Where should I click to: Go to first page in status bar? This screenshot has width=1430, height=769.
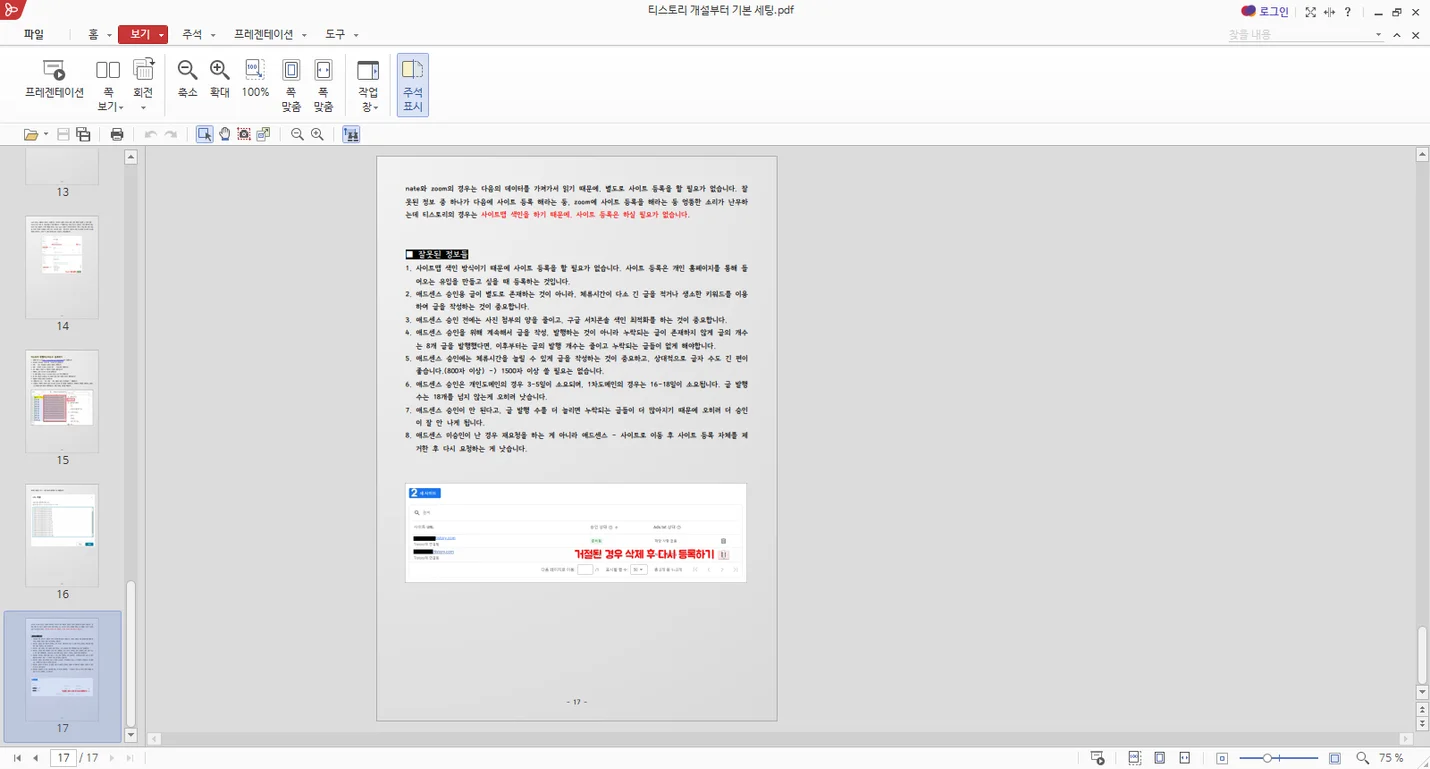click(17, 758)
